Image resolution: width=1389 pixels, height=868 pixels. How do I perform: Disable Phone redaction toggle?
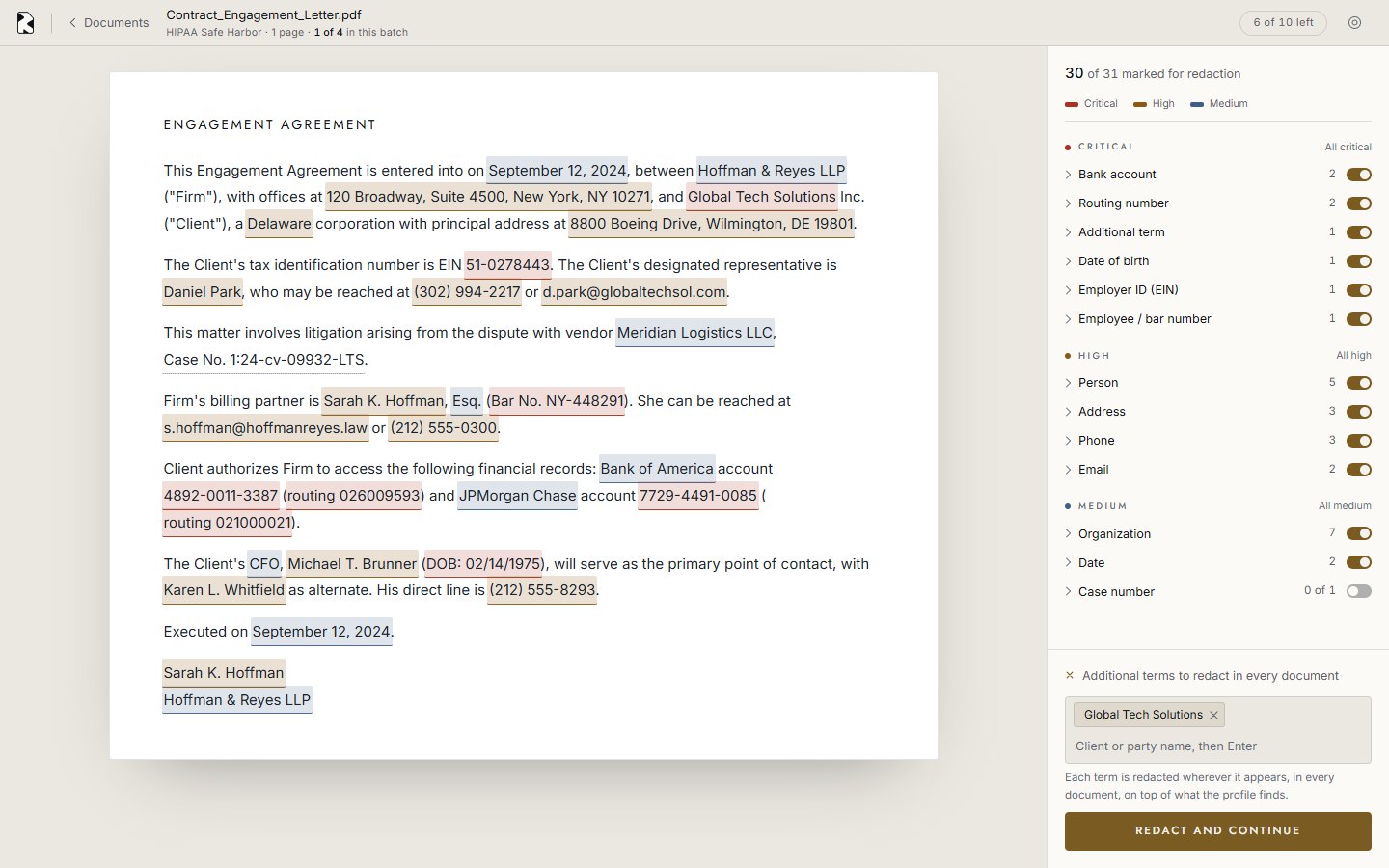[x=1359, y=441]
